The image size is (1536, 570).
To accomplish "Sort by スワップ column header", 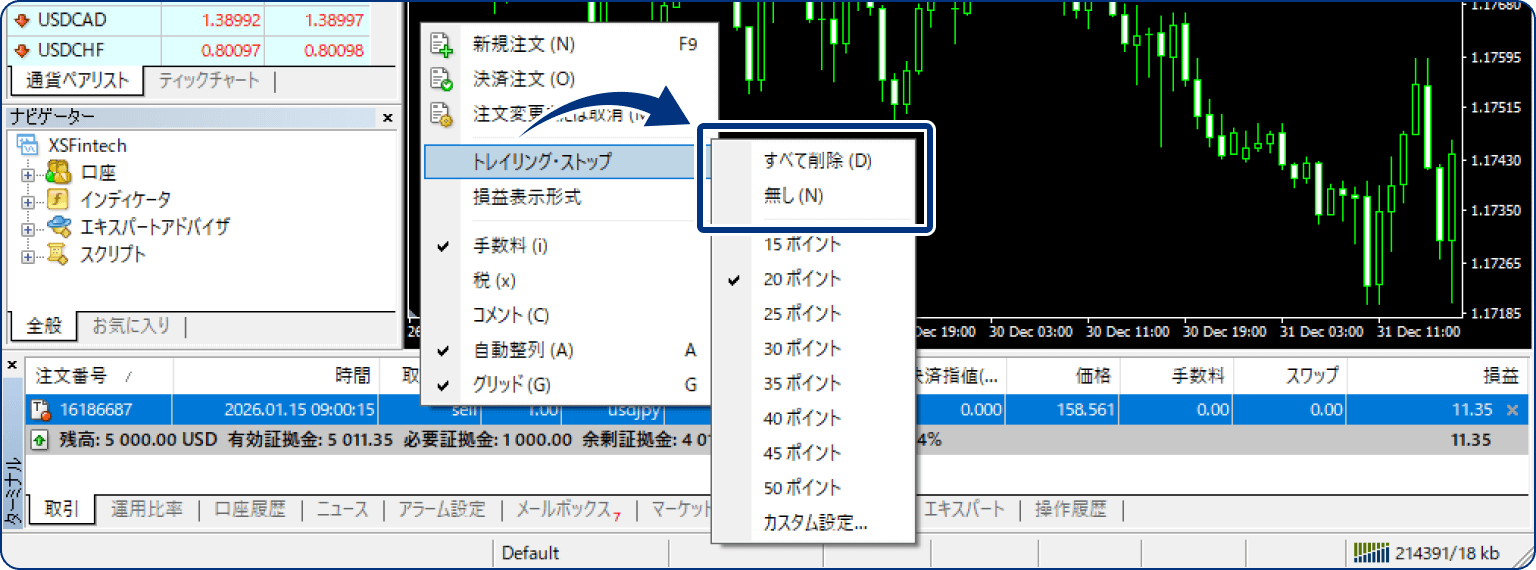I will [1291, 376].
